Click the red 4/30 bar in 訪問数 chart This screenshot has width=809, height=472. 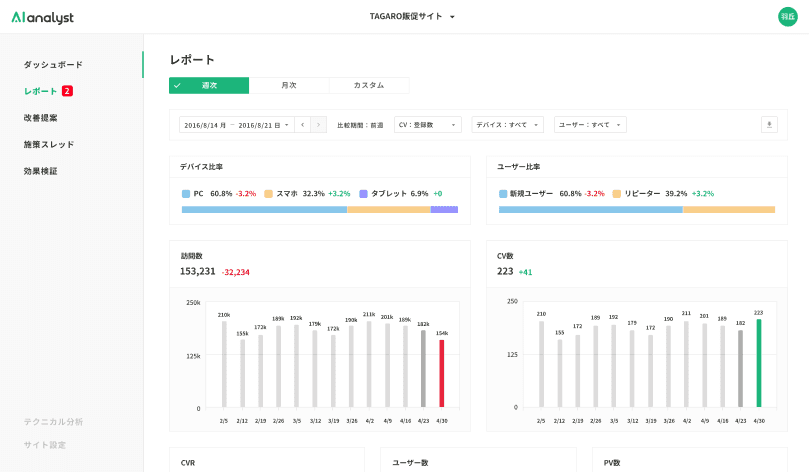[x=442, y=373]
